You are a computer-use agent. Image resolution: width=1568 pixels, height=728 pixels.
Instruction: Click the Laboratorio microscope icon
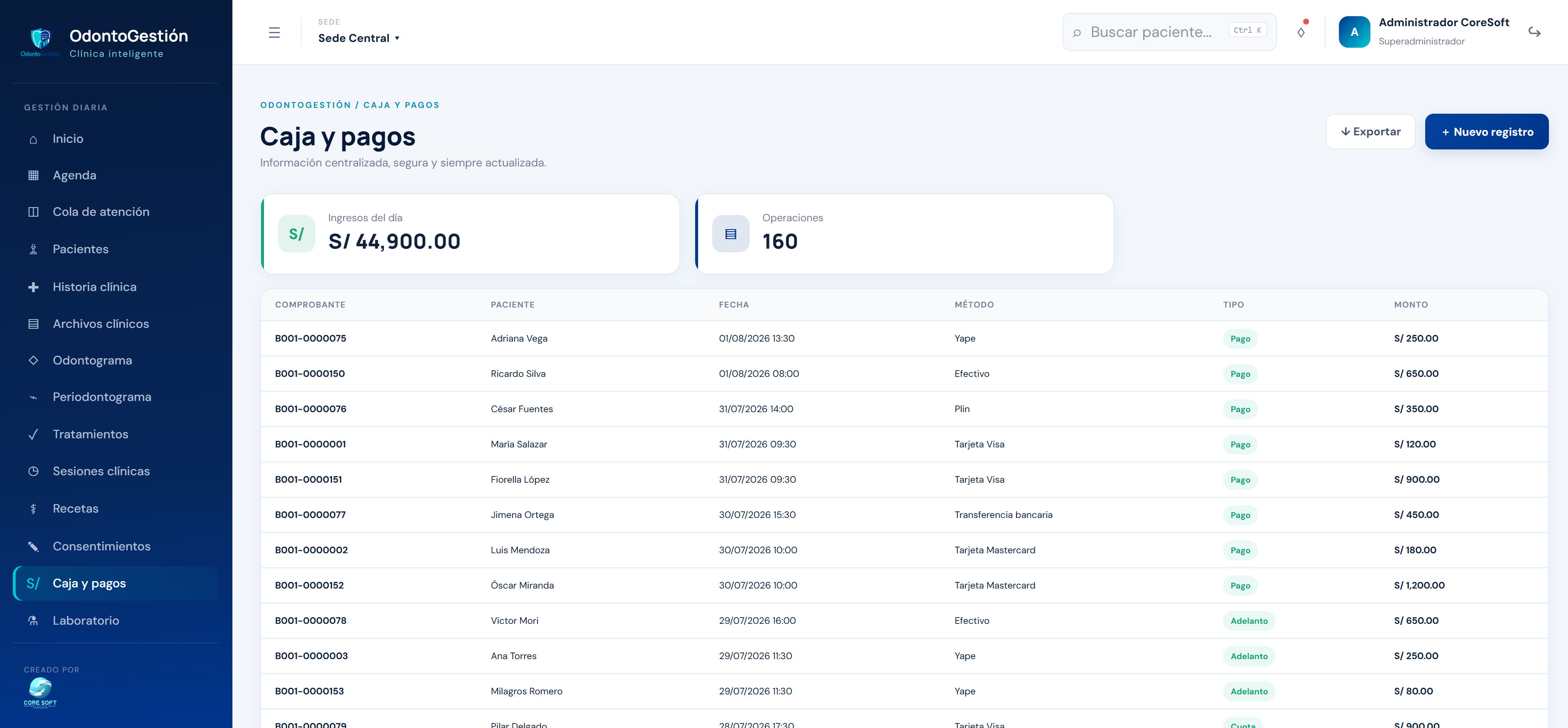pyautogui.click(x=34, y=620)
